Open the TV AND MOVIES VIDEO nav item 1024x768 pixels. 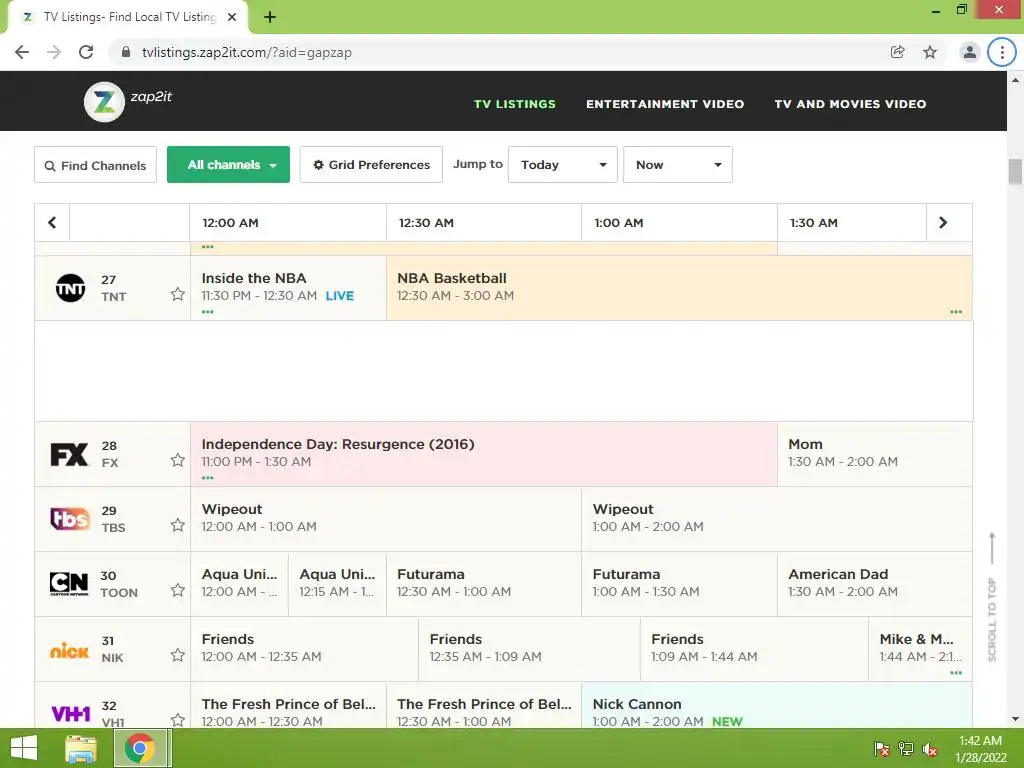(850, 104)
